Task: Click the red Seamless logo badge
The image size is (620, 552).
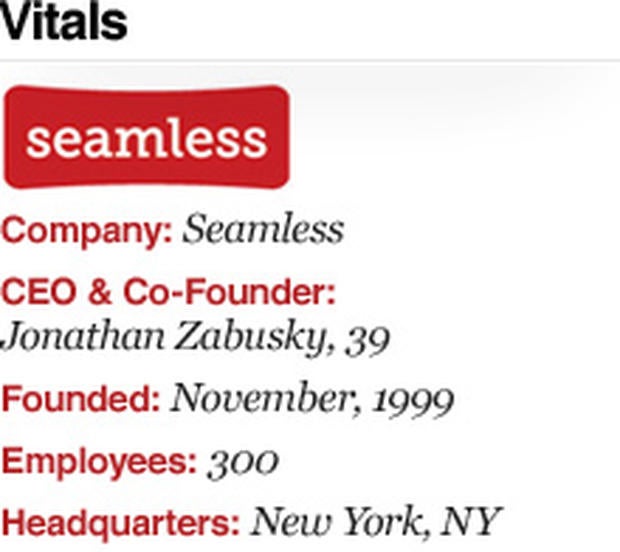Action: coord(147,137)
